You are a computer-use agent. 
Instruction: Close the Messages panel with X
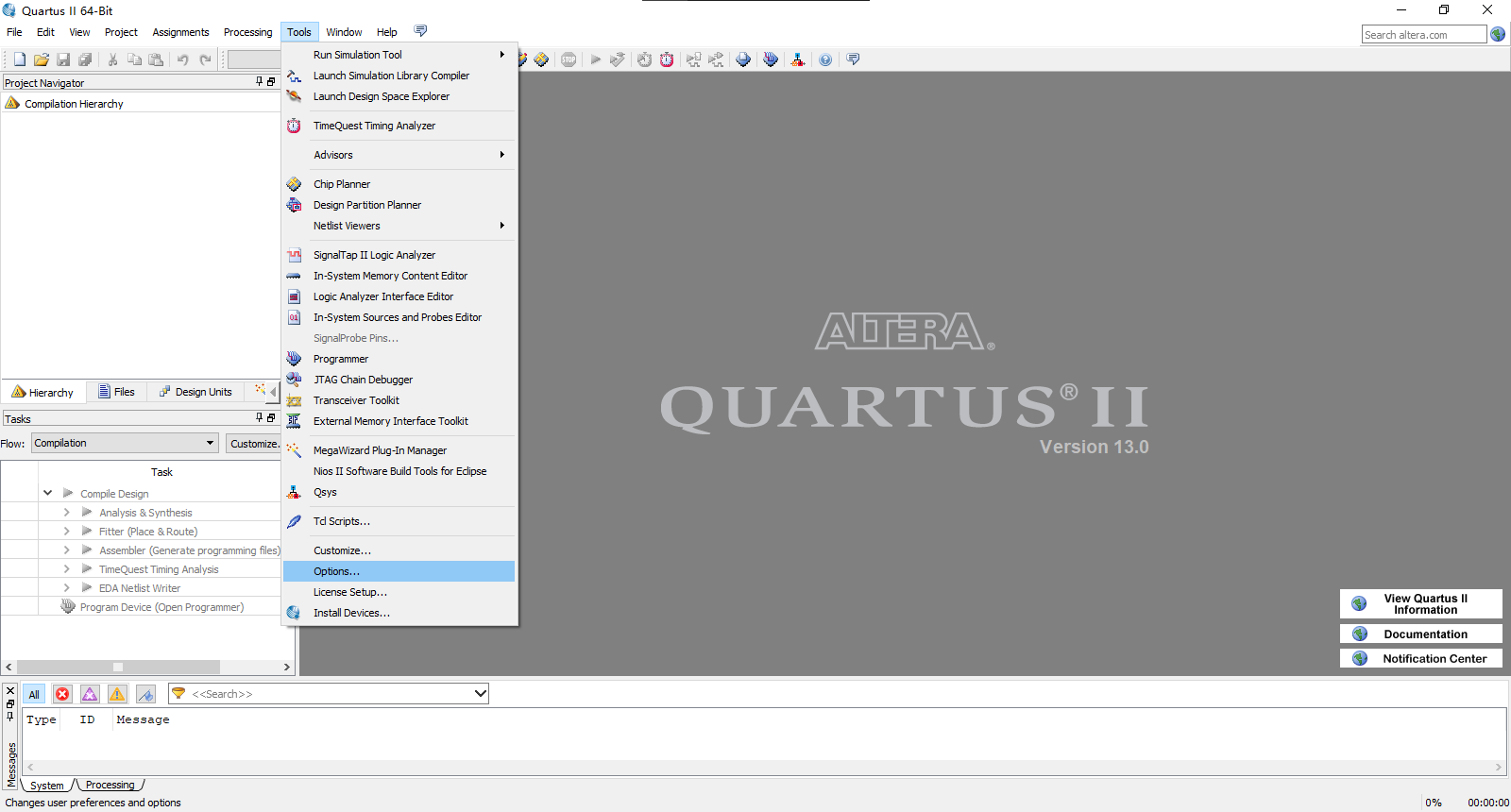10,690
